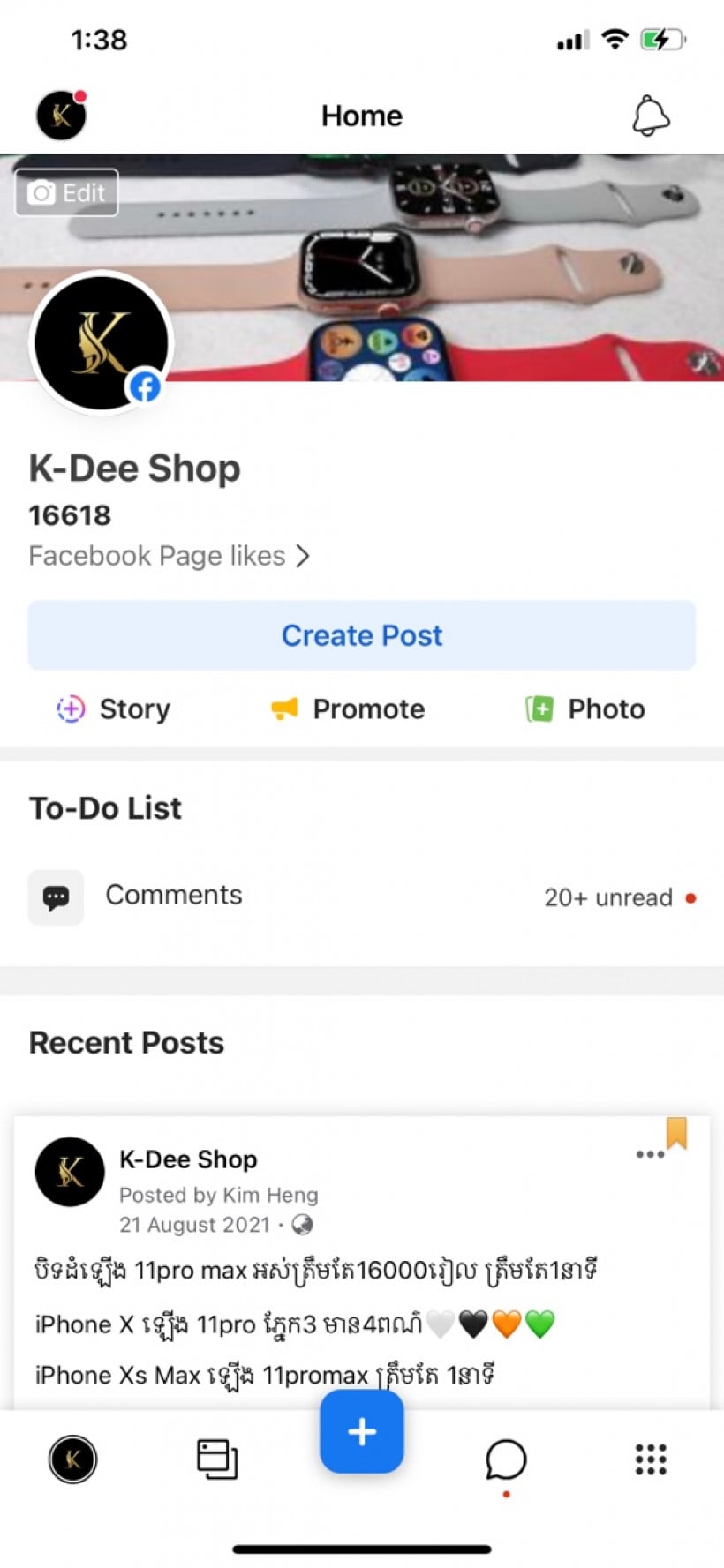Image resolution: width=724 pixels, height=1568 pixels.
Task: Open the Comments speech bubble icon
Action: (x=56, y=897)
